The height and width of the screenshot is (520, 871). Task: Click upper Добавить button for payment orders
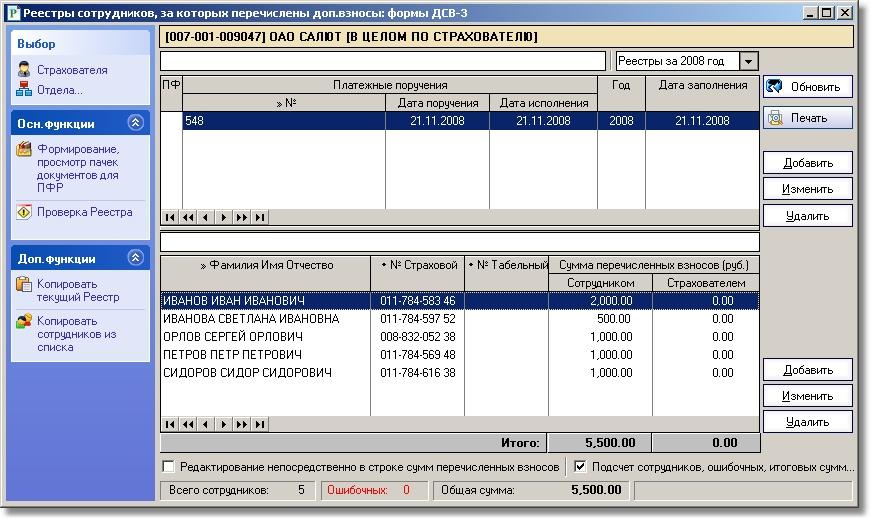click(808, 163)
